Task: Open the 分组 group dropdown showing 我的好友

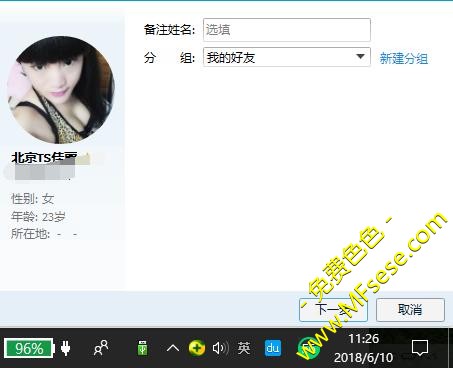Action: click(287, 57)
